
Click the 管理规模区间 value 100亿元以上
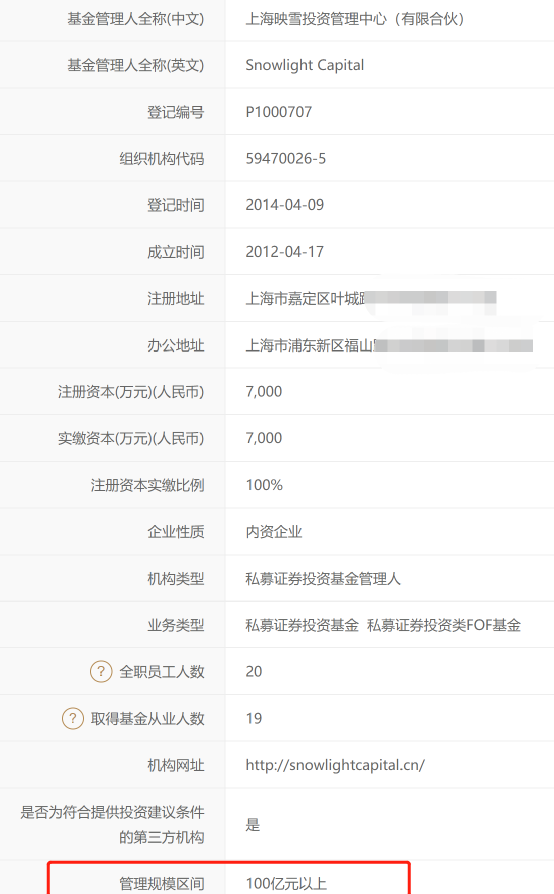[286, 884]
